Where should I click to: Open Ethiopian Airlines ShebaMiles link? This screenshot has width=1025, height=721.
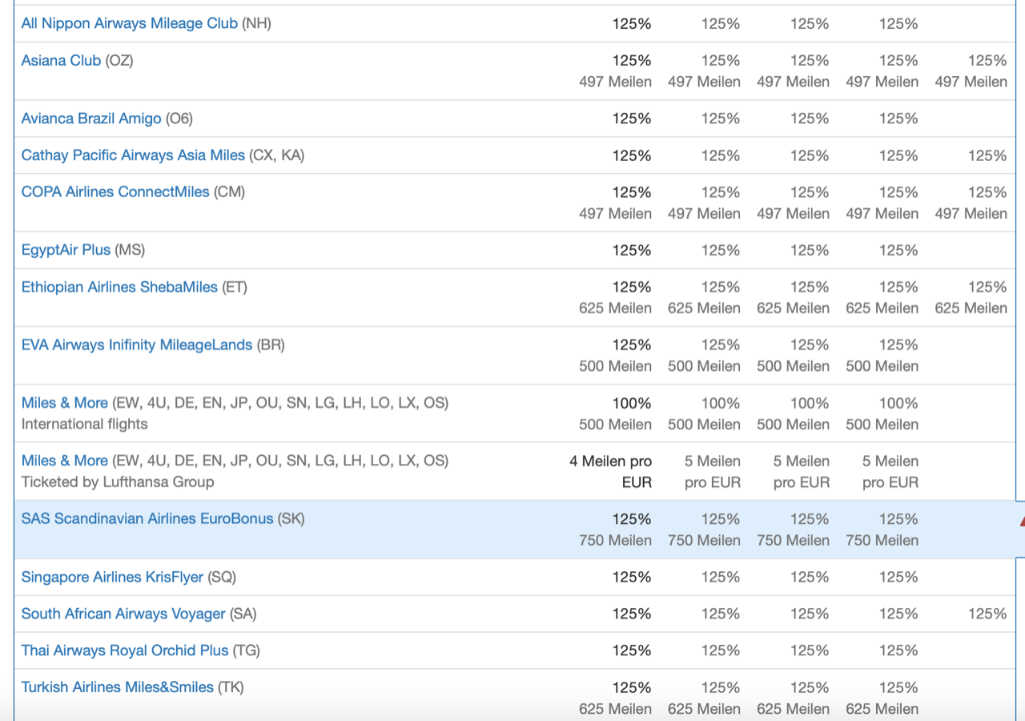click(119, 287)
